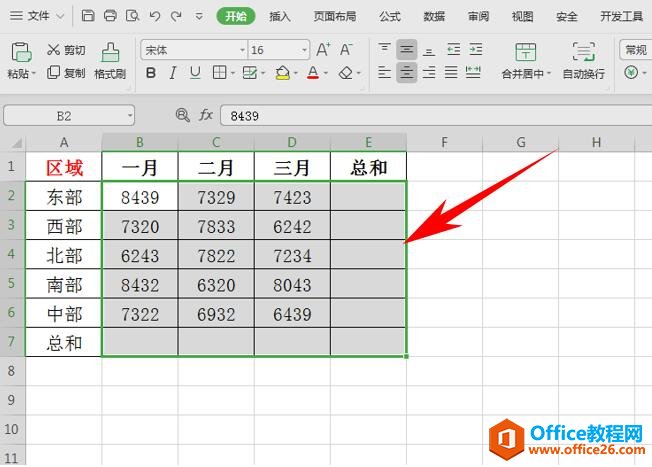The width and height of the screenshot is (652, 467).
Task: Click the eraser clear-format icon
Action: coord(346,73)
